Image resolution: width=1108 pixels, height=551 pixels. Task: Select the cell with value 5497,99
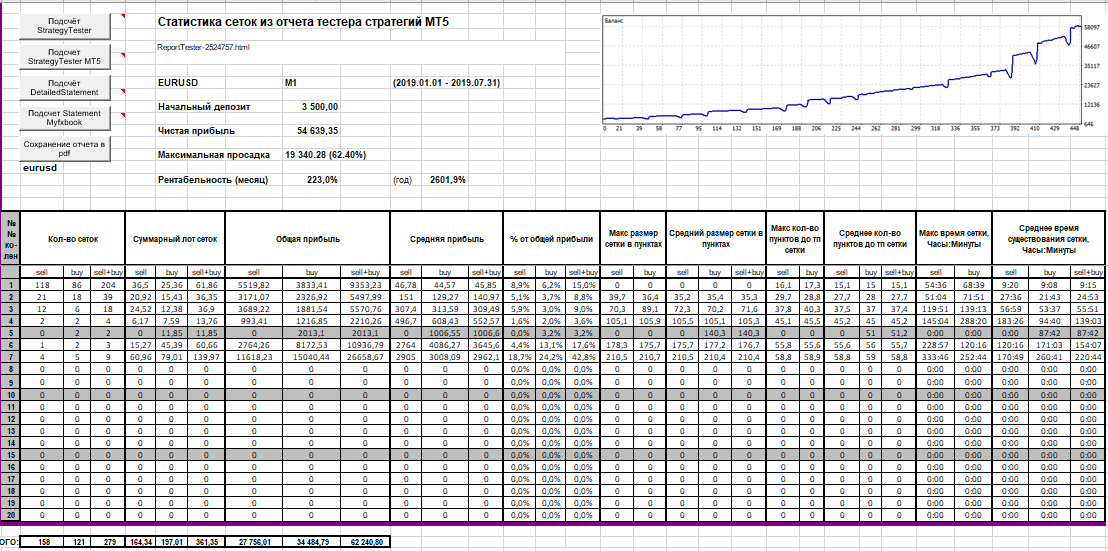pos(365,295)
